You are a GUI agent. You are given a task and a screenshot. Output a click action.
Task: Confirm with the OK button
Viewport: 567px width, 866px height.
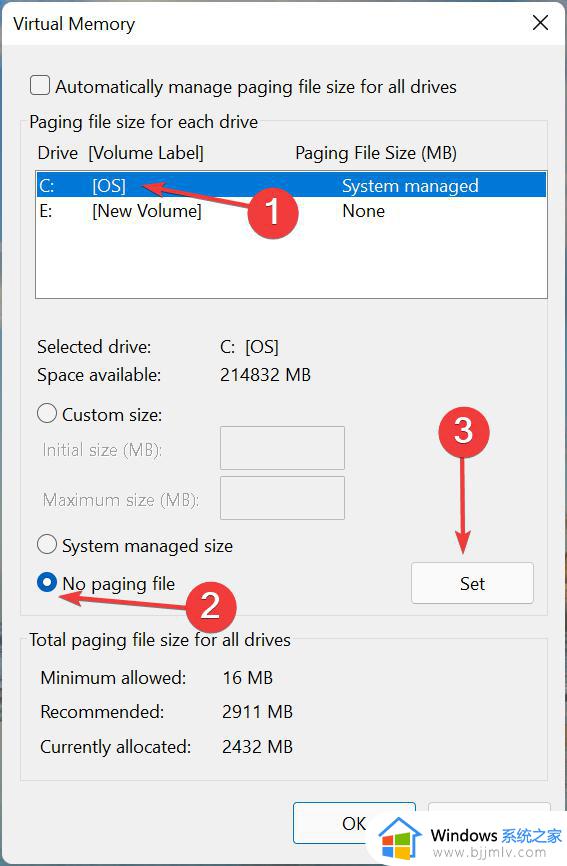coord(354,823)
